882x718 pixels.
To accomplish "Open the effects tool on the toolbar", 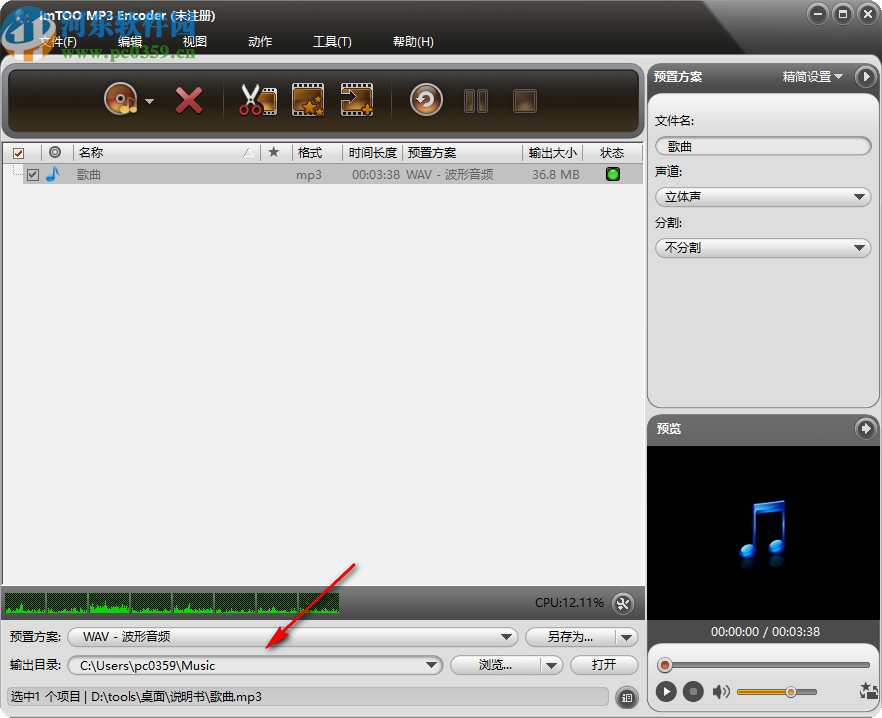I will (307, 100).
